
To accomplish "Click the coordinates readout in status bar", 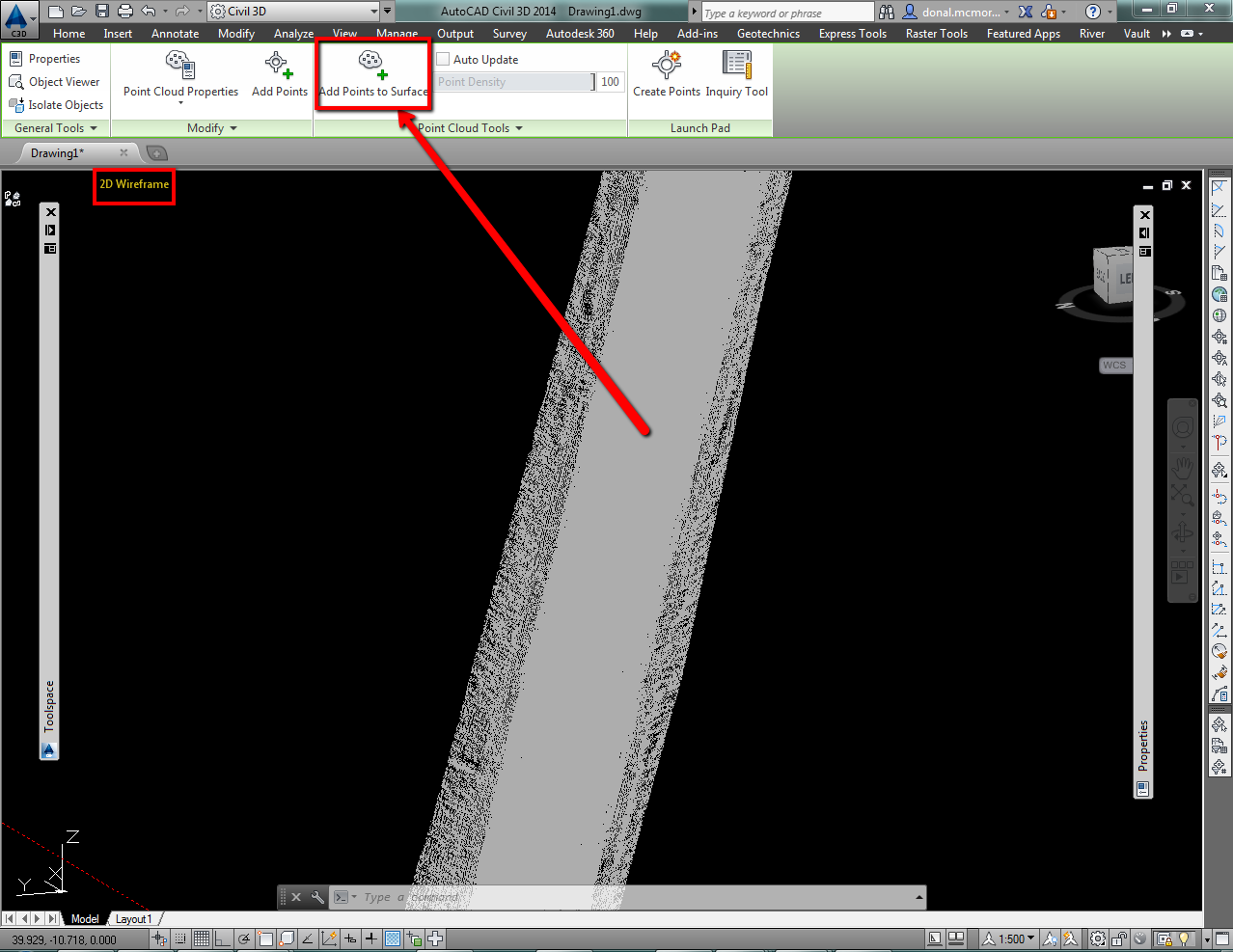I will [x=64, y=939].
